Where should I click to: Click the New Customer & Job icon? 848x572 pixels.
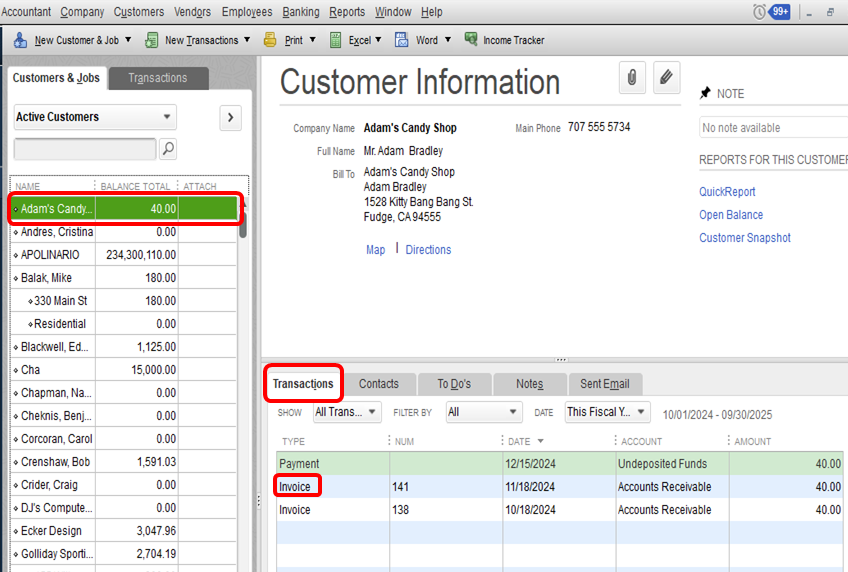[x=20, y=40]
